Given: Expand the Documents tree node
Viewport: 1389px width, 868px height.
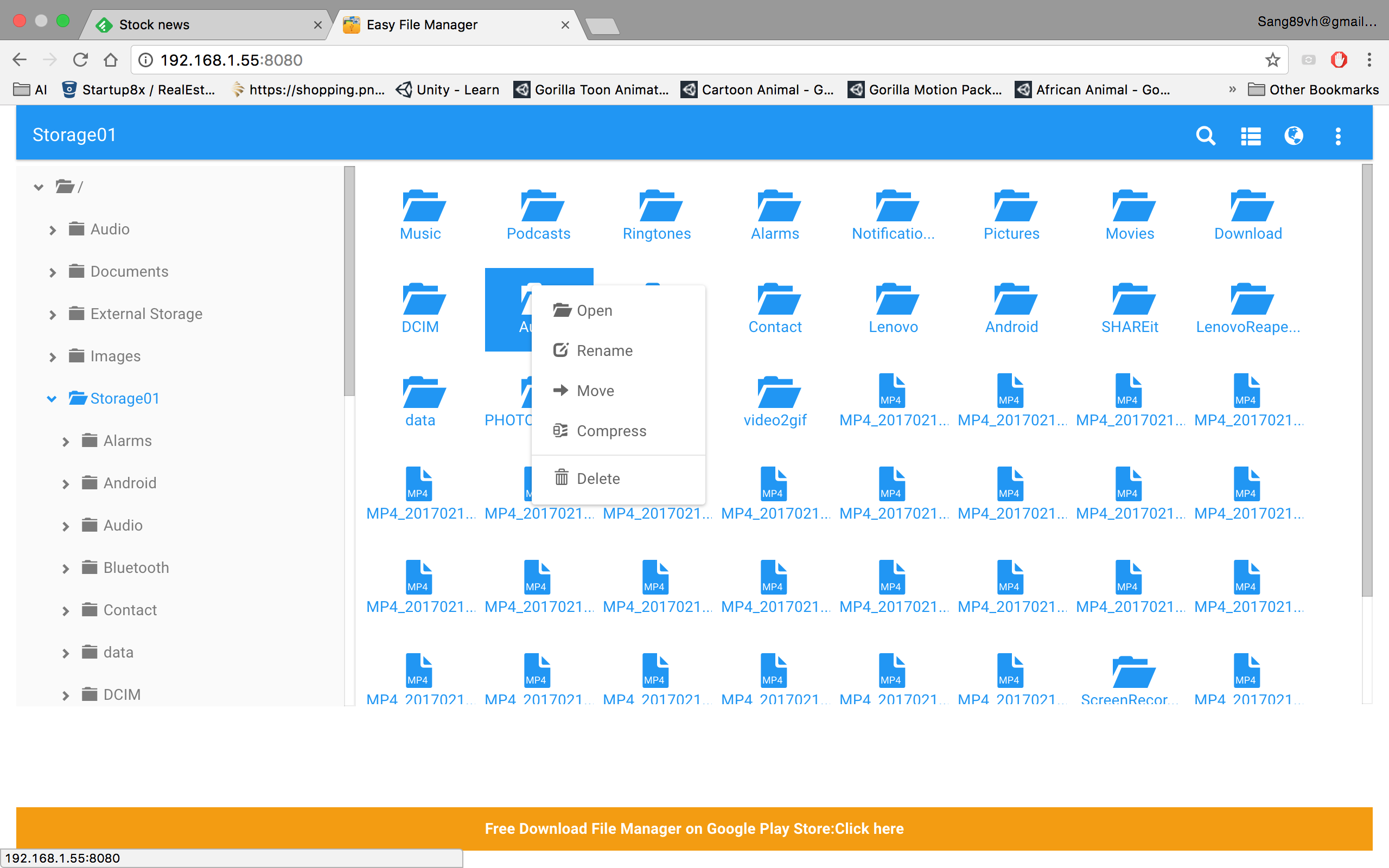Looking at the screenshot, I should point(52,272).
